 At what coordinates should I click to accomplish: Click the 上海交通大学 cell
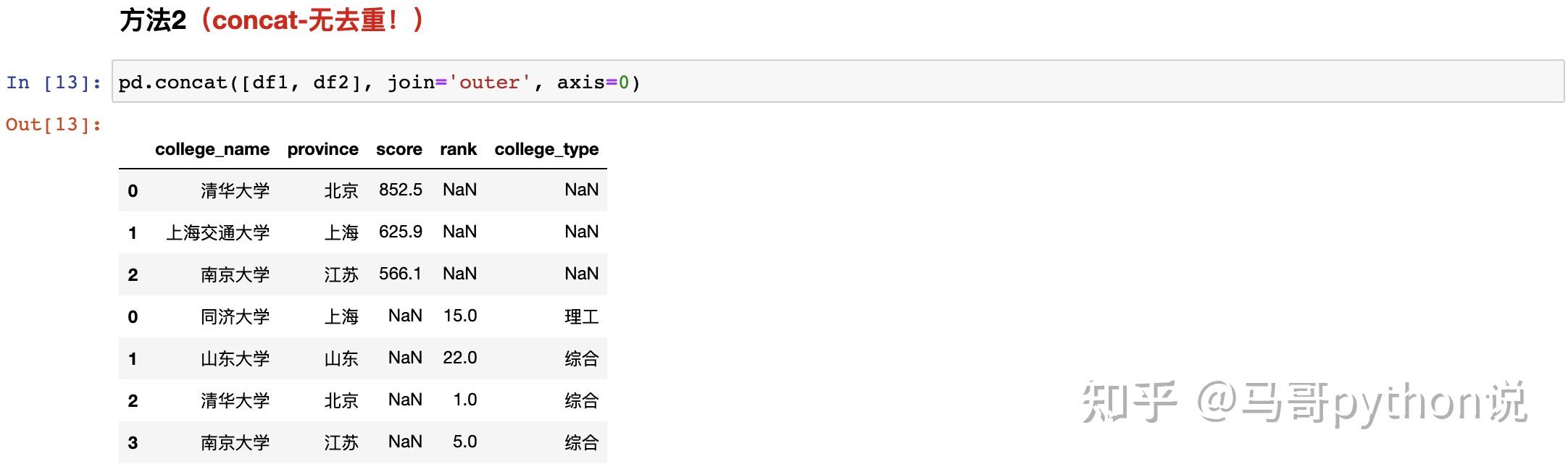point(217,232)
